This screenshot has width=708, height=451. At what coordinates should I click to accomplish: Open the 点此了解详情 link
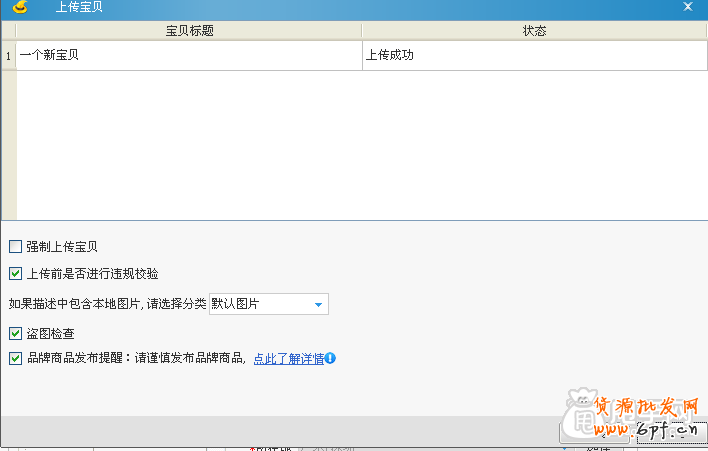[x=288, y=358]
